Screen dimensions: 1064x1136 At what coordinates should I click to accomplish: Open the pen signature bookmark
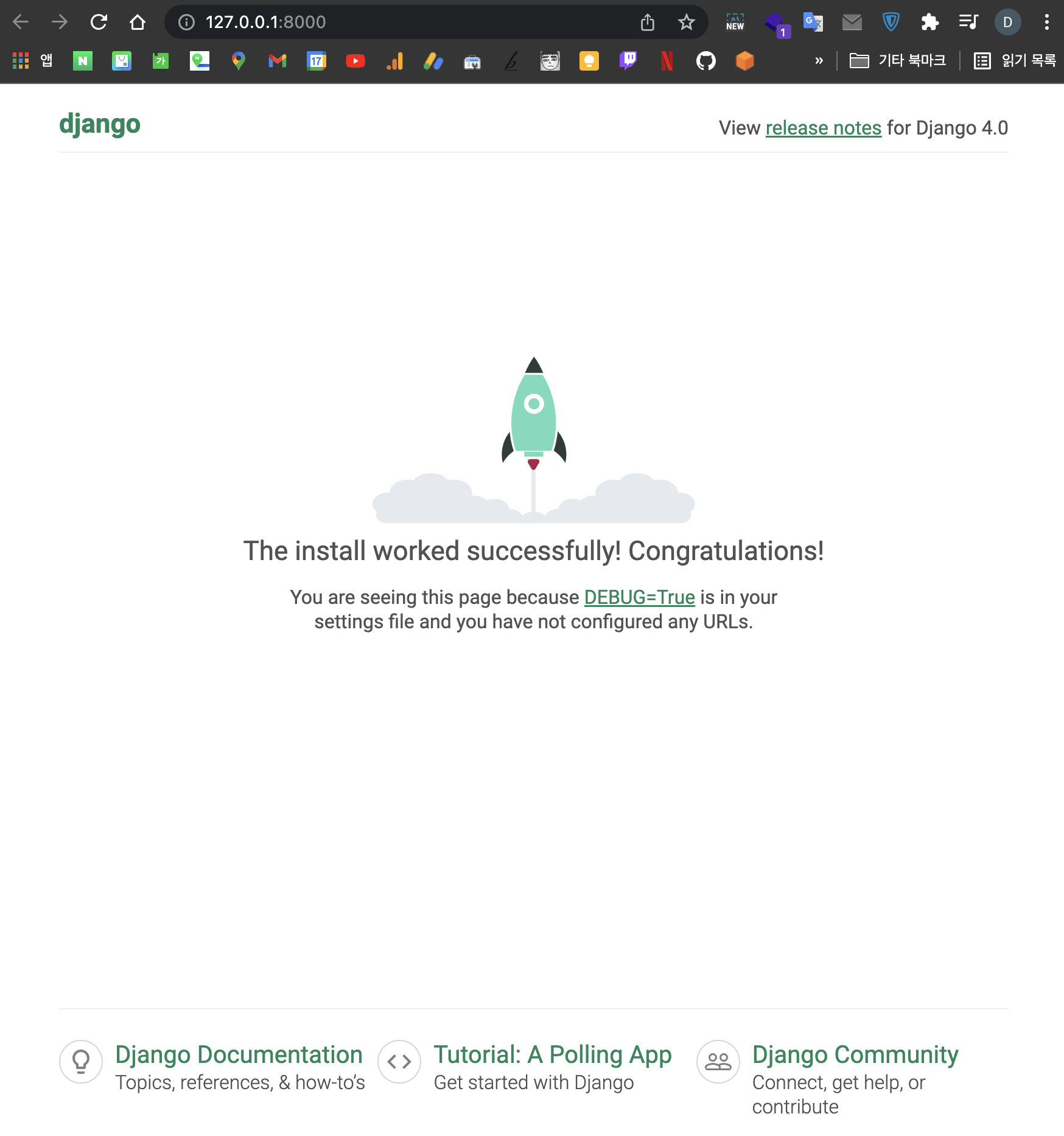point(511,61)
